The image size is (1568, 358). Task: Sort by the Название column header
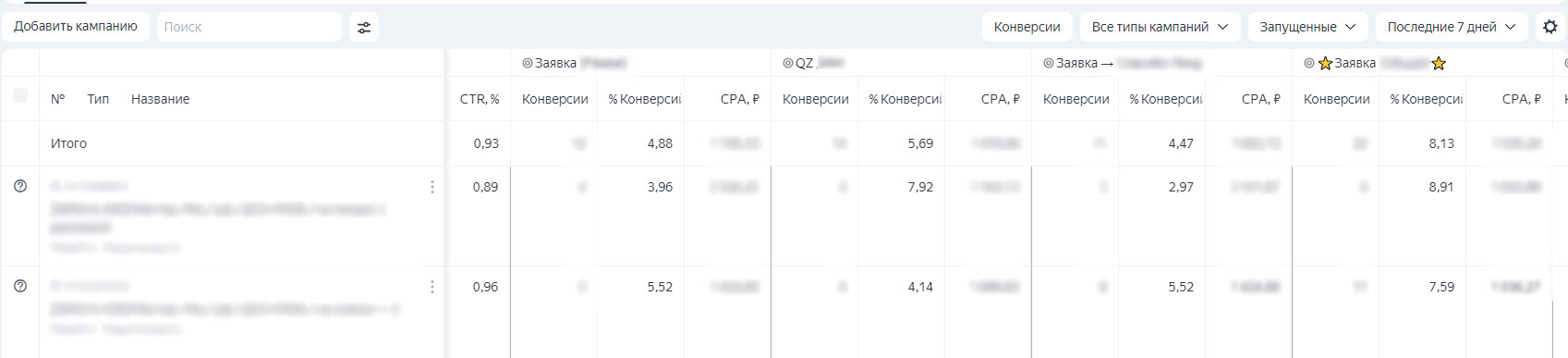pos(161,99)
